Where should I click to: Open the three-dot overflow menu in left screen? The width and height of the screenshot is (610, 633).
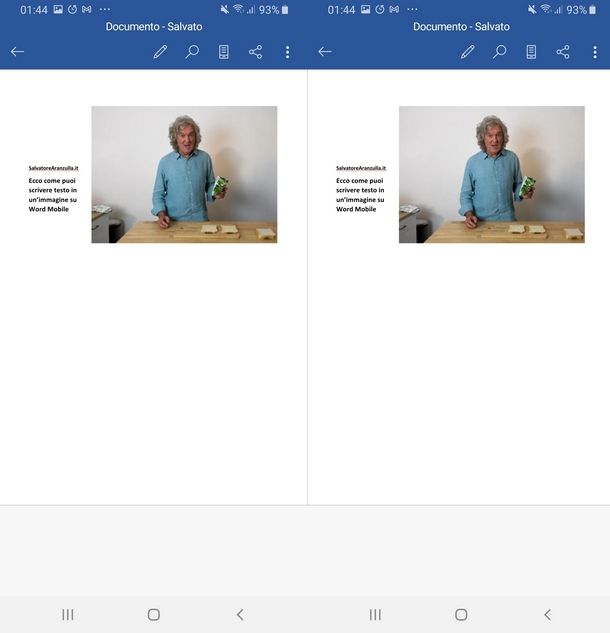[x=287, y=52]
